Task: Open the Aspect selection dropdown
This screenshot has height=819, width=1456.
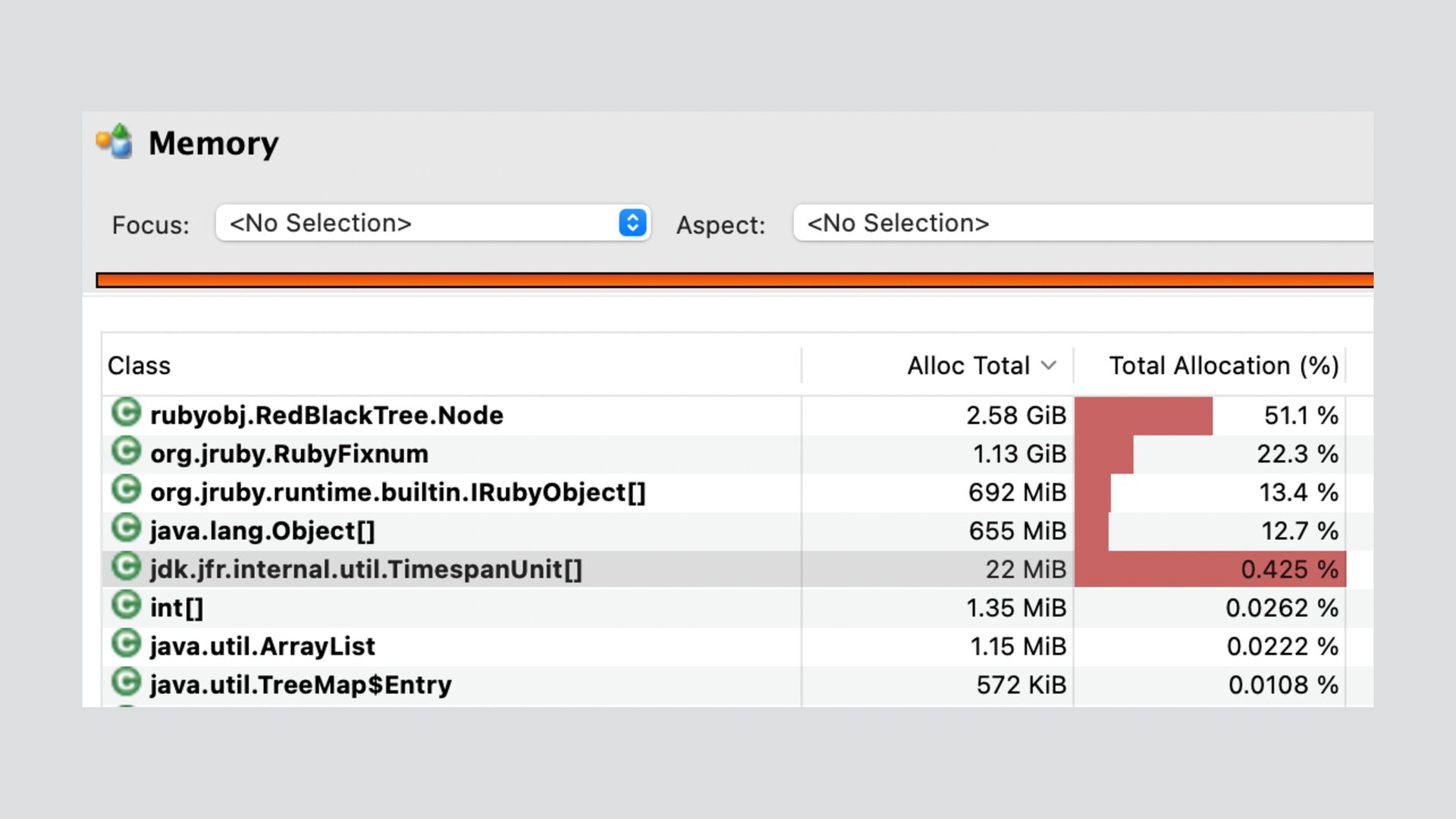Action: [x=1083, y=223]
